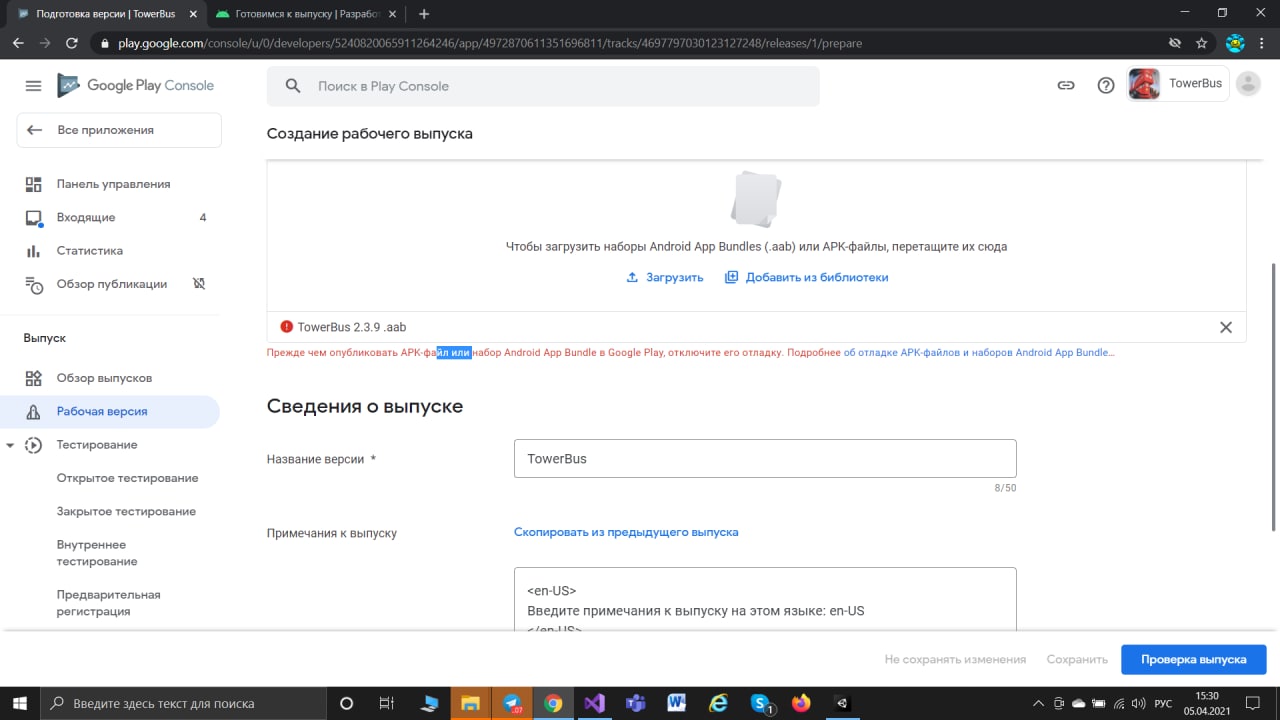Click the copy link icon in header
This screenshot has width=1280, height=720.
[x=1066, y=86]
